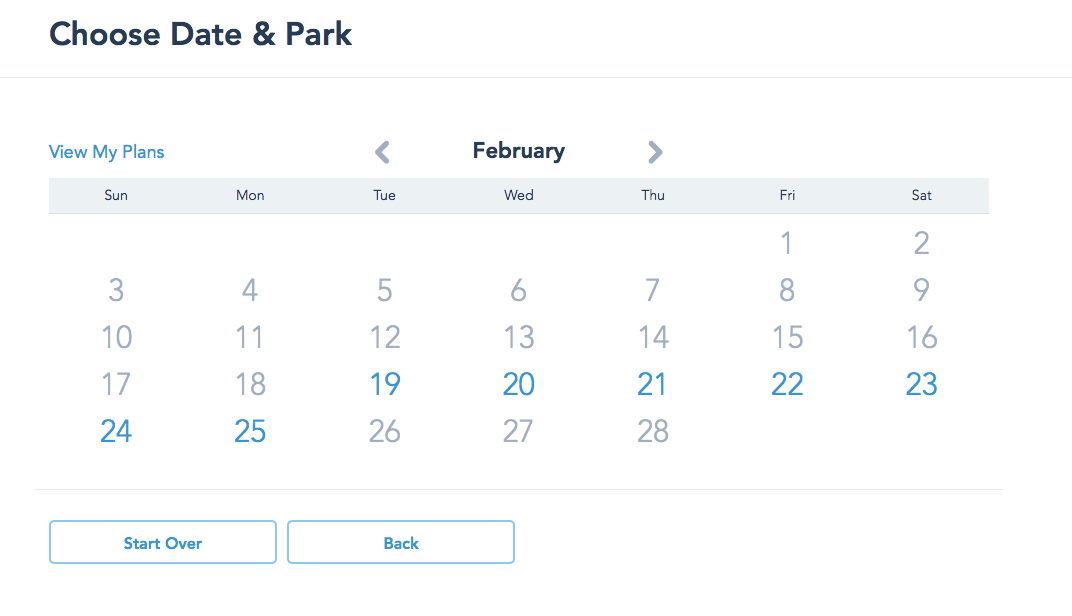
Task: Choose Saturday February 23
Action: pyautogui.click(x=921, y=384)
